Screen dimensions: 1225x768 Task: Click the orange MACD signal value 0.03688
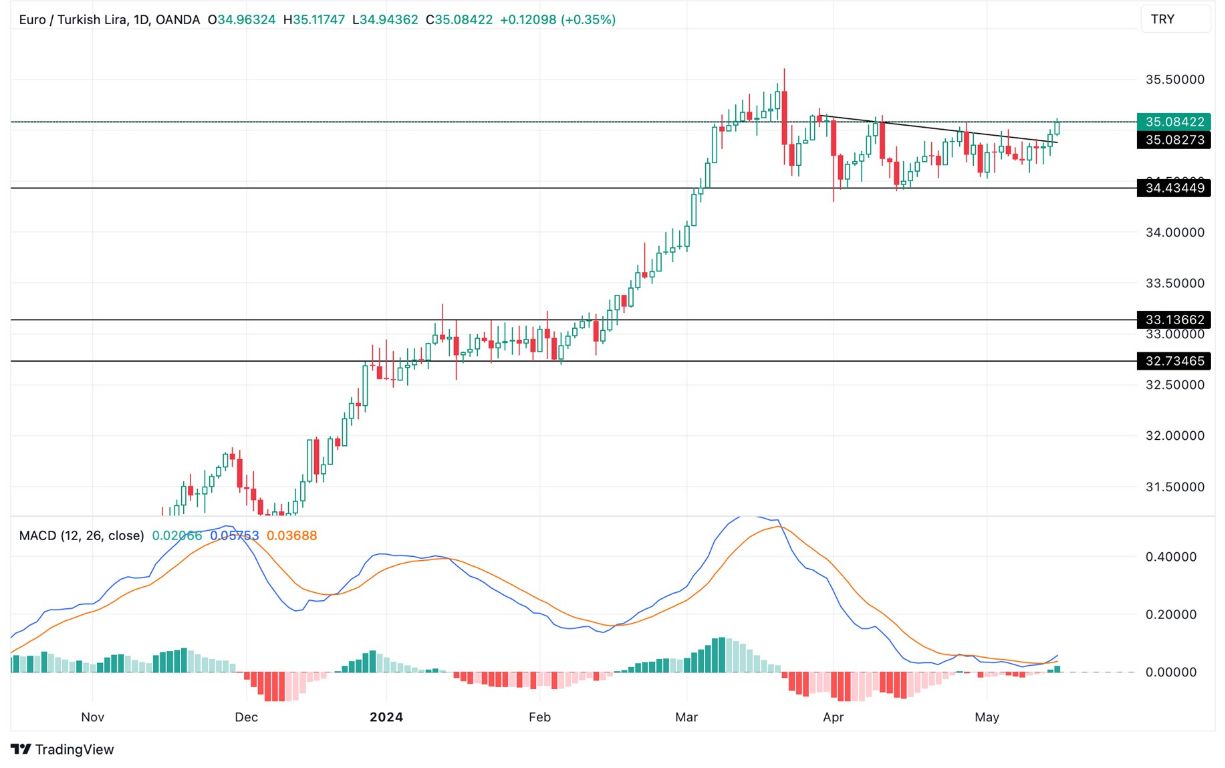(290, 536)
